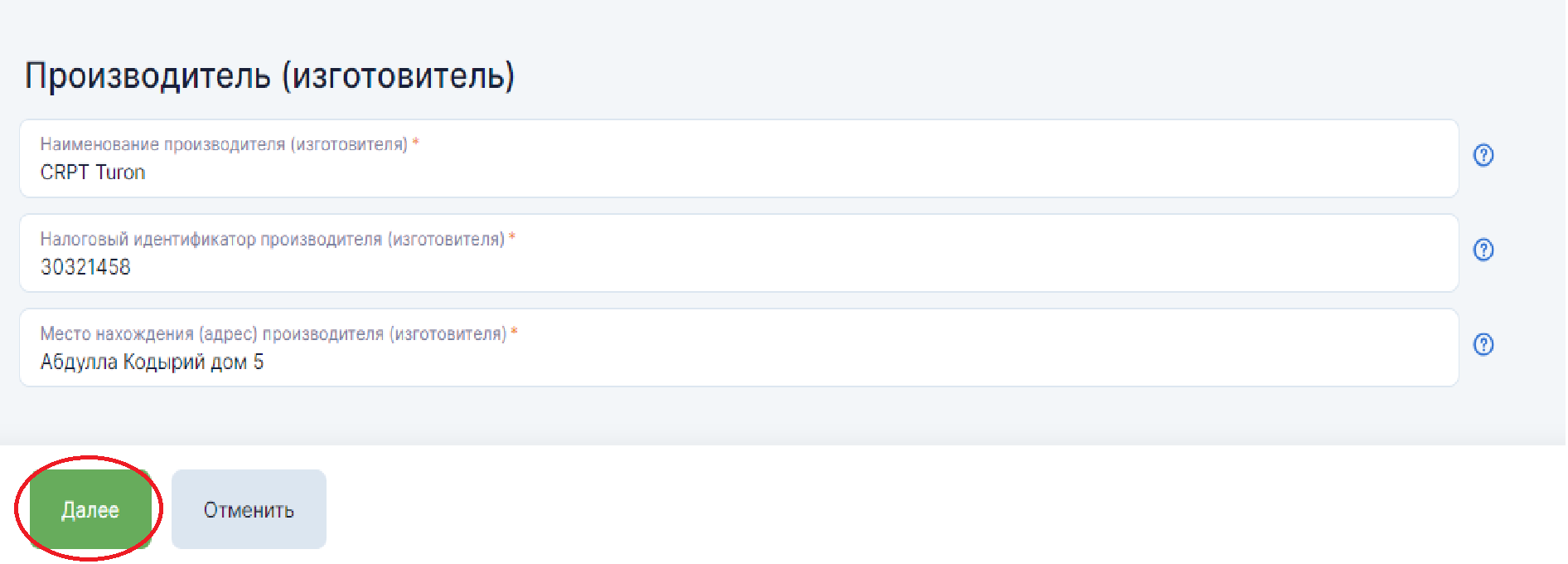This screenshot has height=564, width=1568.
Task: Click the Место нахождения (адрес) производителя label
Action: (273, 333)
